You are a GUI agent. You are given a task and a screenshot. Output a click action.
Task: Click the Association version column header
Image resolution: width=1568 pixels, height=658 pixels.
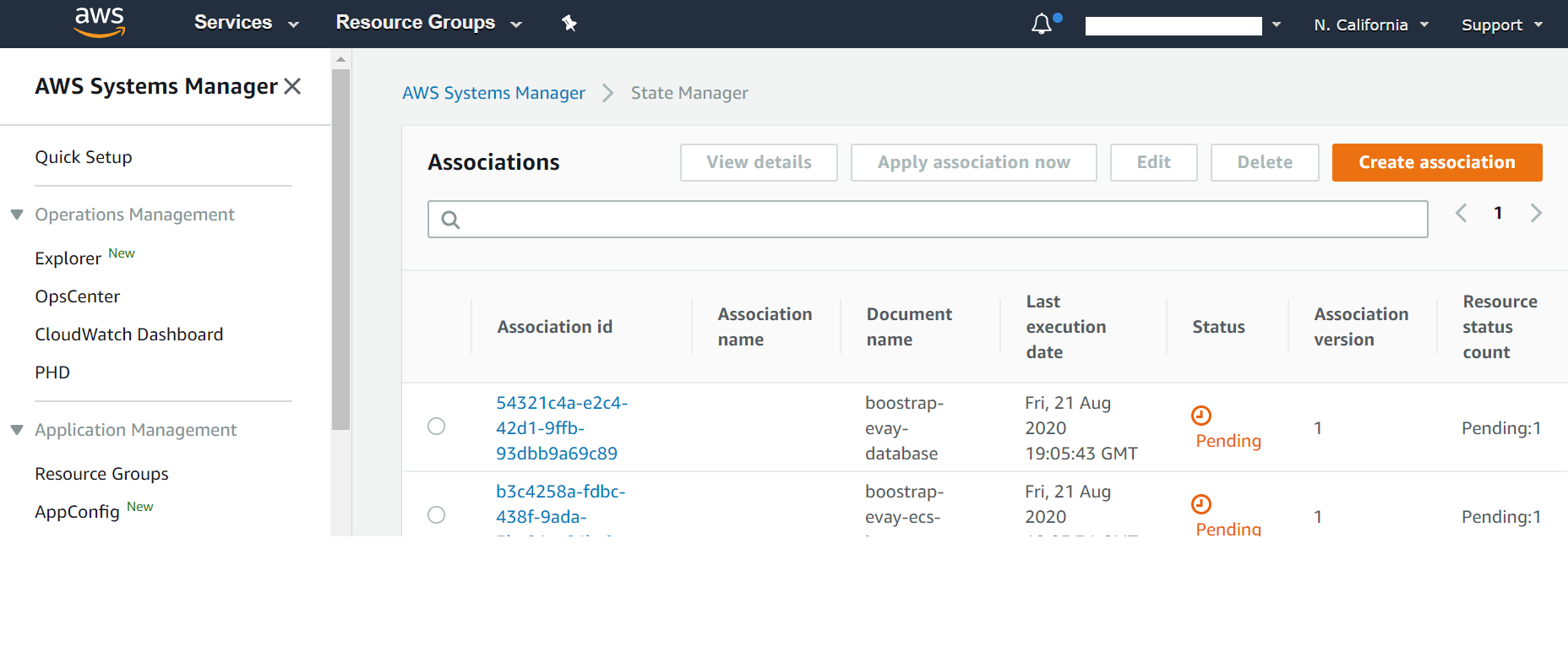pos(1361,327)
